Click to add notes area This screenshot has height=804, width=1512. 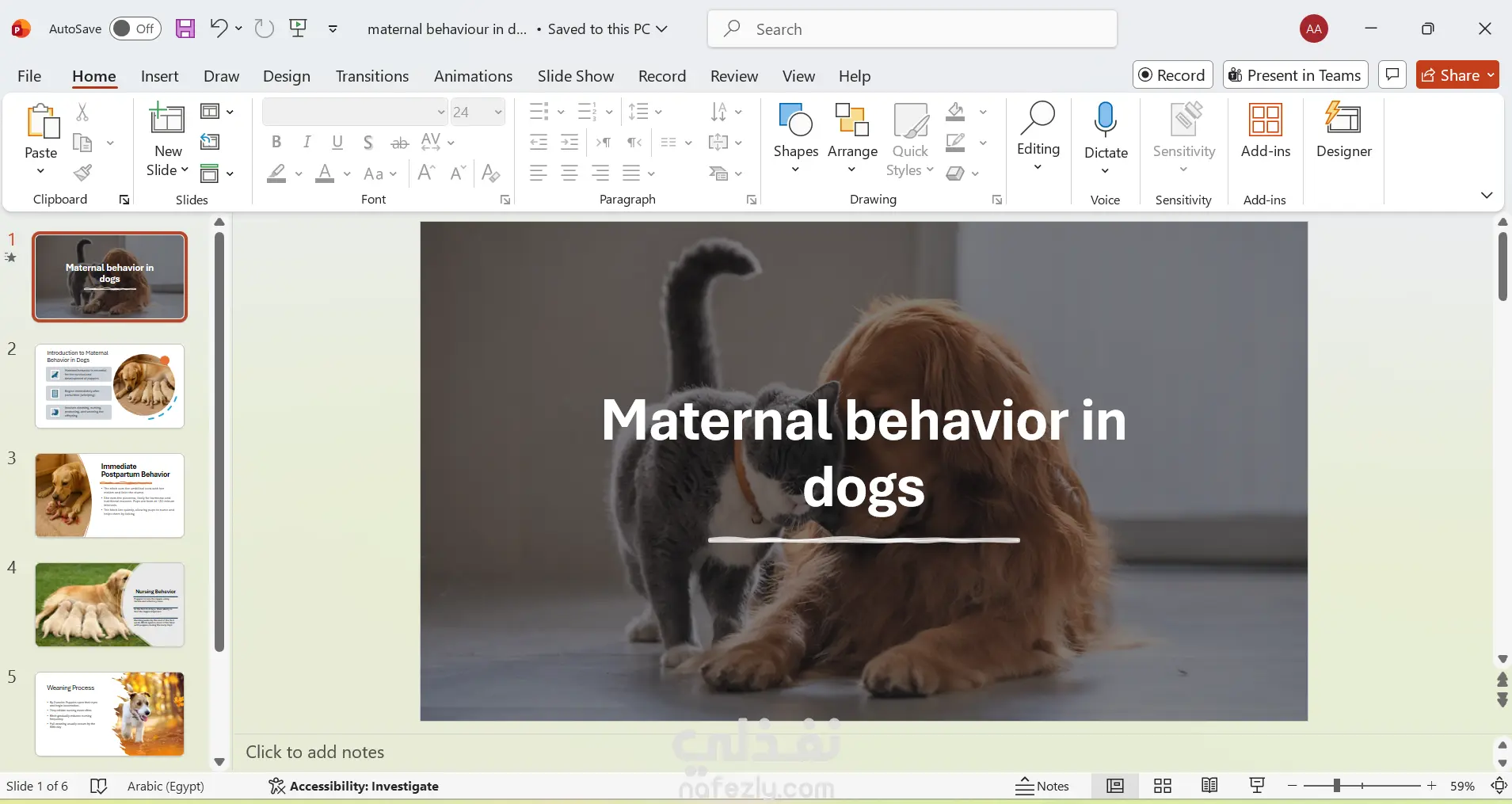314,752
